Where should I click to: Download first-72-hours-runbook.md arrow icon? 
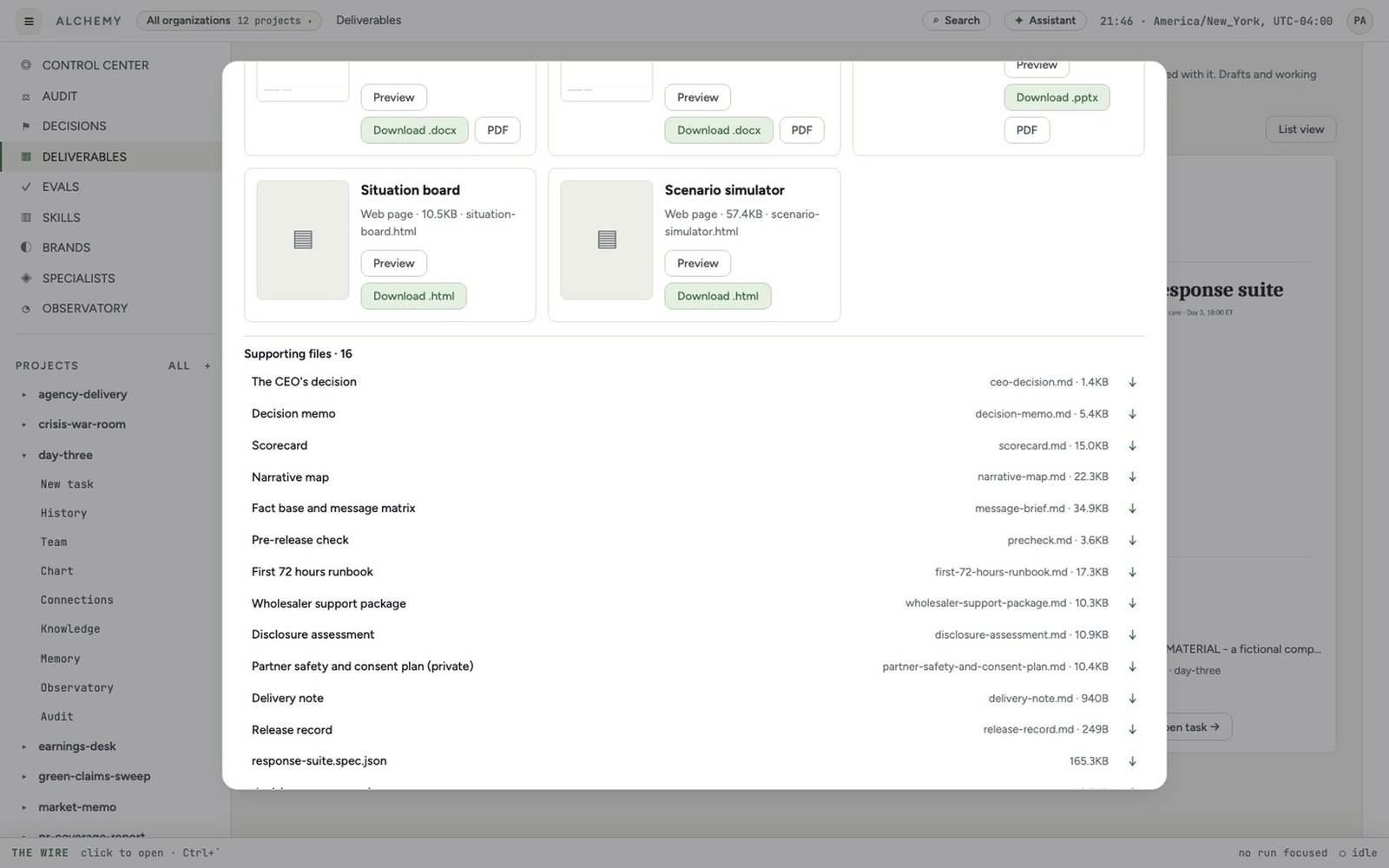pos(1132,572)
